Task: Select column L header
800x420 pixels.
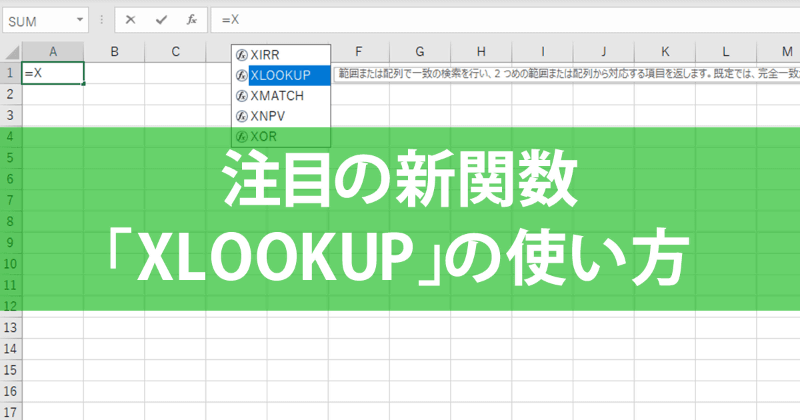Action: (x=726, y=52)
